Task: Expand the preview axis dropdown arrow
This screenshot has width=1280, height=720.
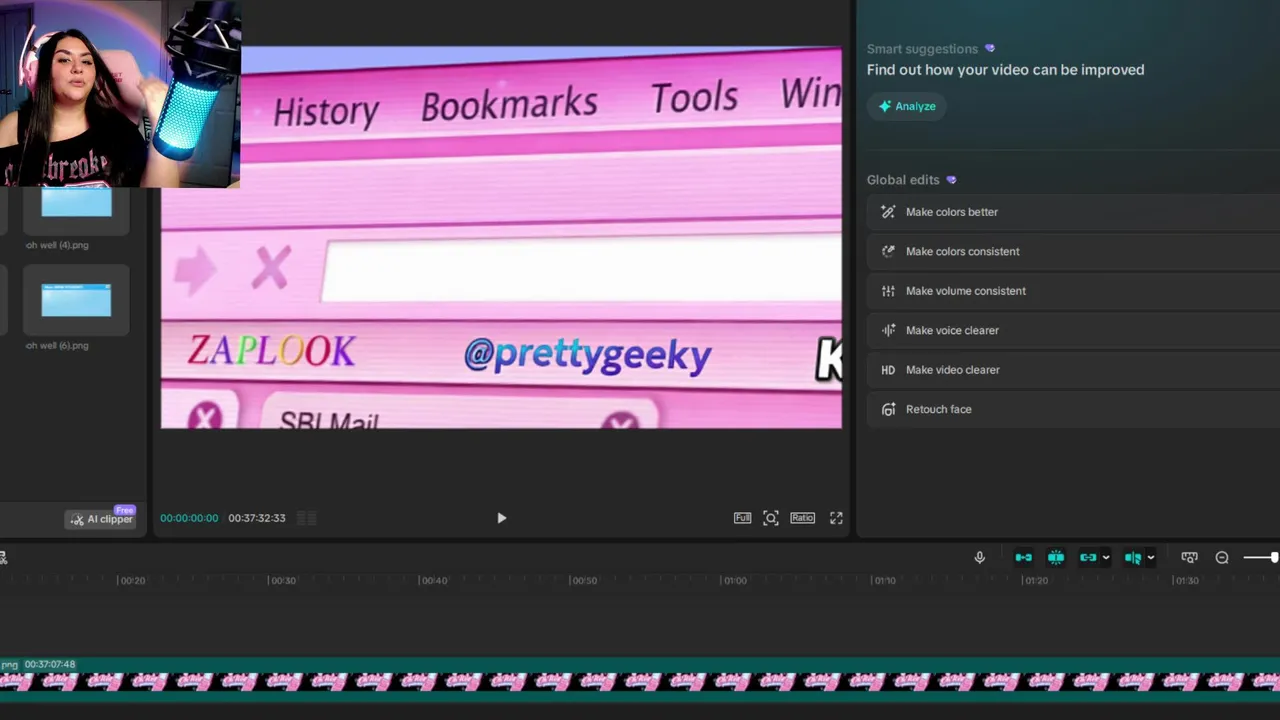Action: pyautogui.click(x=1150, y=558)
